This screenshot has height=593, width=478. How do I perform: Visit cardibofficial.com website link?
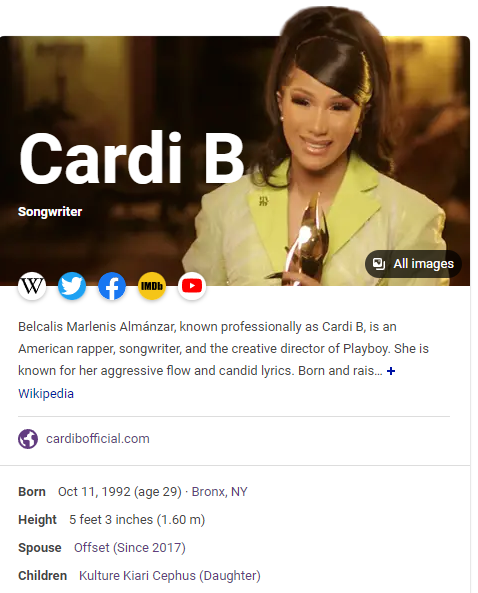tap(98, 439)
